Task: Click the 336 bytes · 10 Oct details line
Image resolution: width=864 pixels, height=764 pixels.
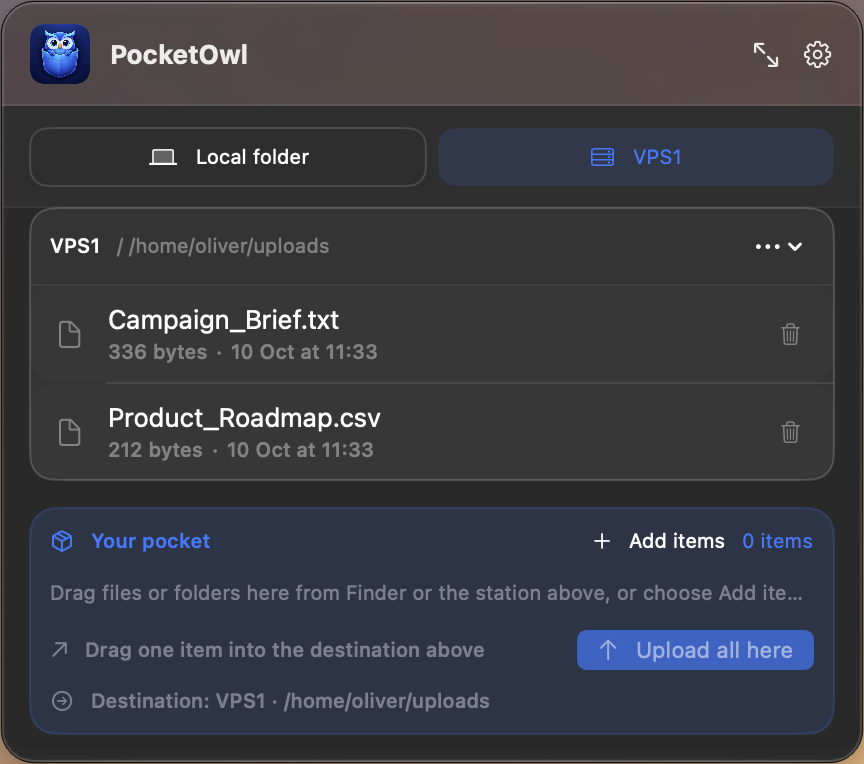Action: click(242, 352)
